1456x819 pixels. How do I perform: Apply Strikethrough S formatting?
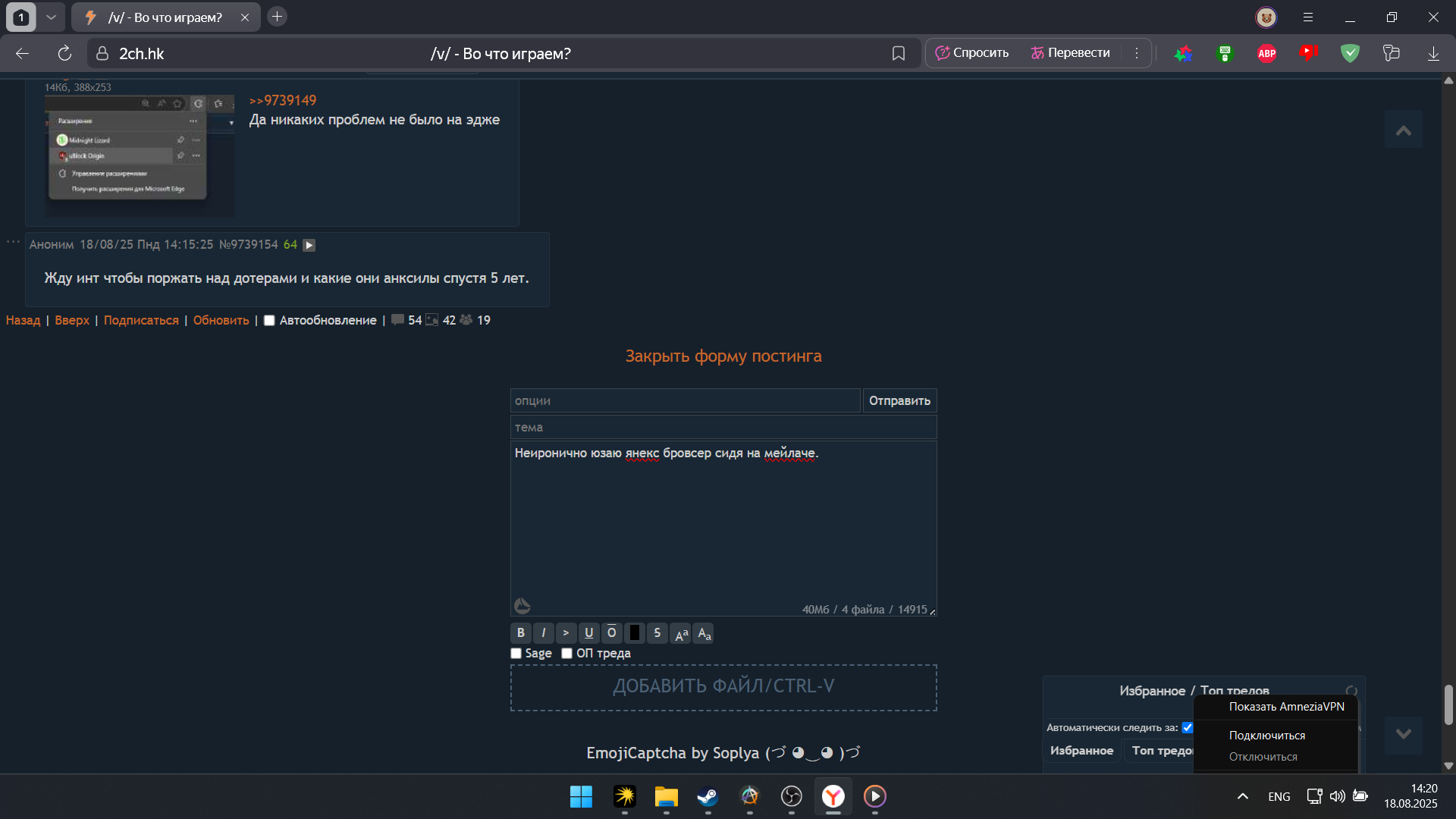pyautogui.click(x=657, y=632)
